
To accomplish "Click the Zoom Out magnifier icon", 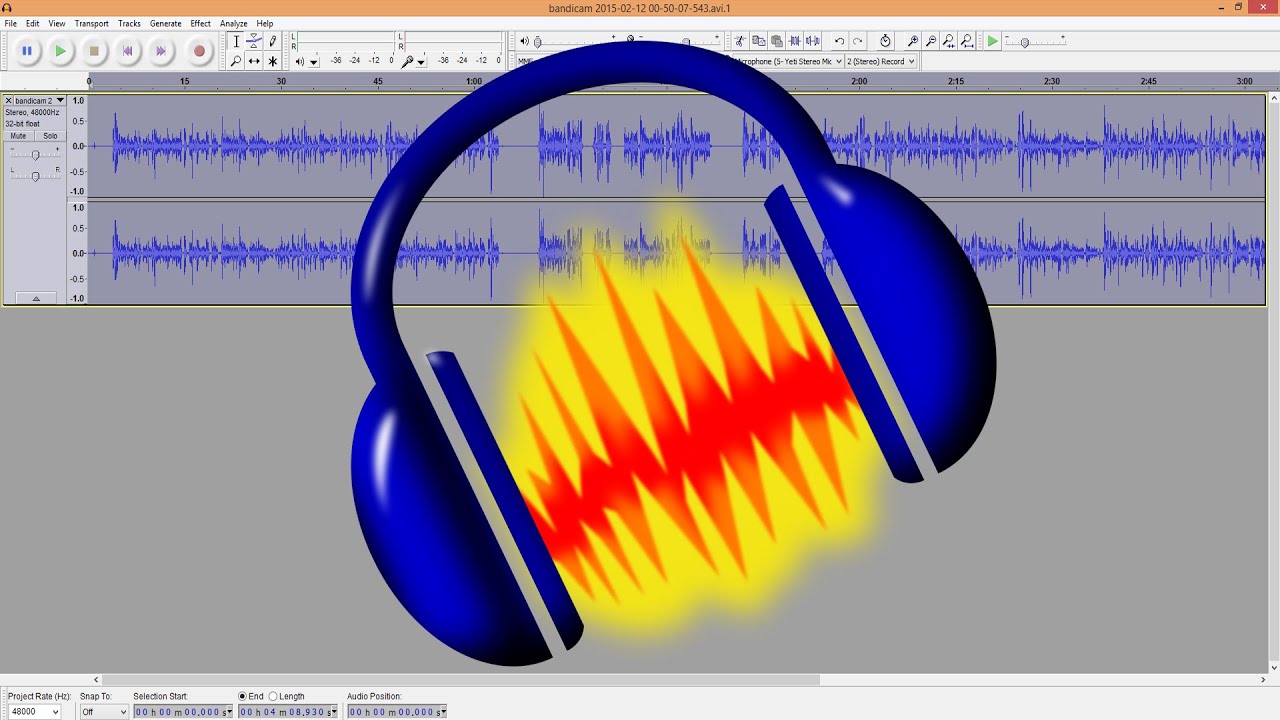I will coord(931,41).
